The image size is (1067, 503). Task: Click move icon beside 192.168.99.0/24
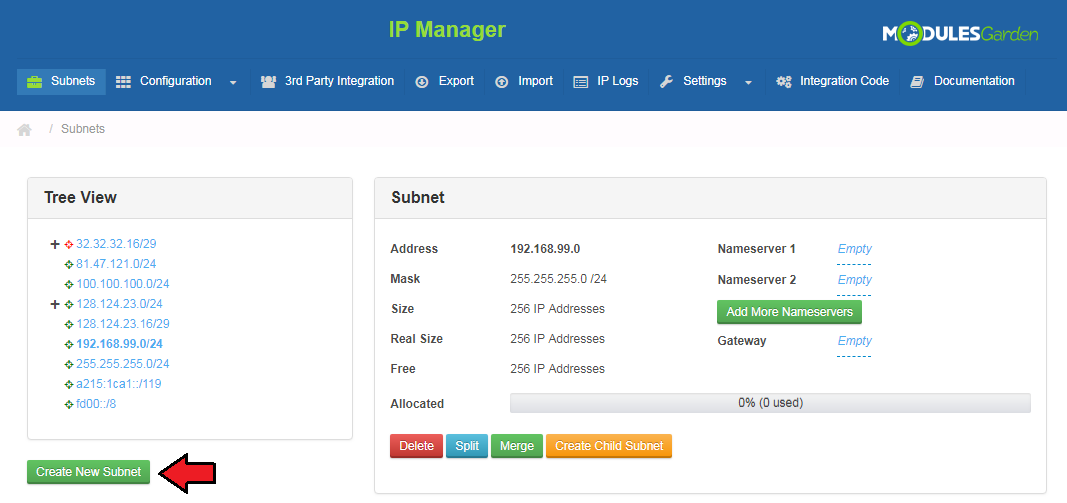[69, 344]
